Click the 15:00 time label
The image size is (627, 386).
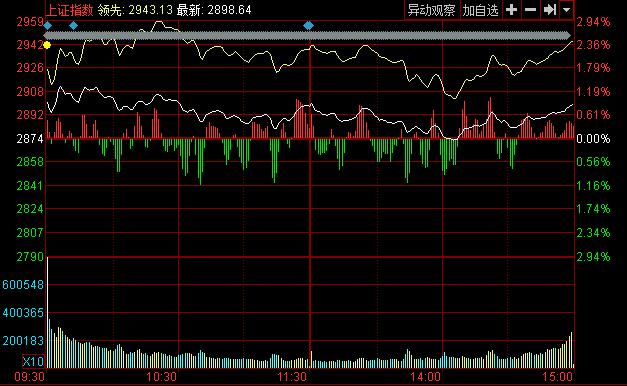557,377
